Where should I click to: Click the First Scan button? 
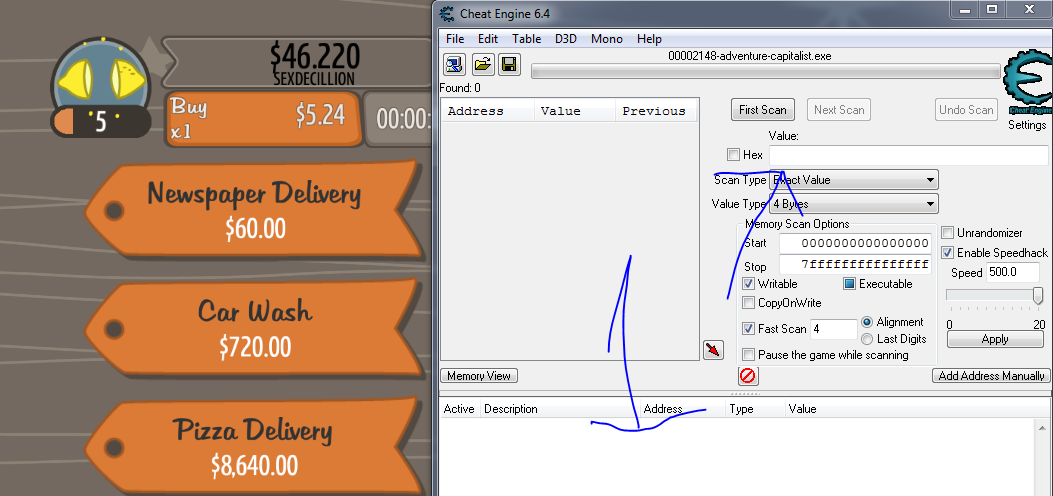pos(763,110)
